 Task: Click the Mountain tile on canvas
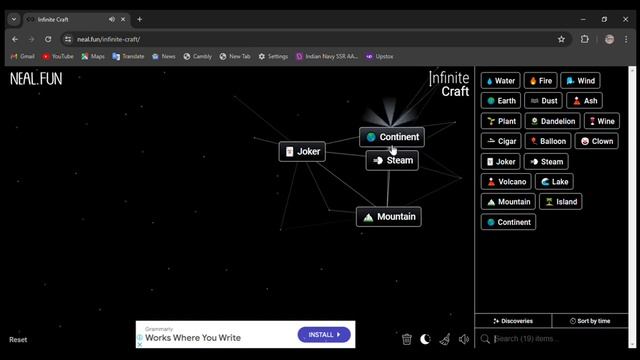[389, 217]
